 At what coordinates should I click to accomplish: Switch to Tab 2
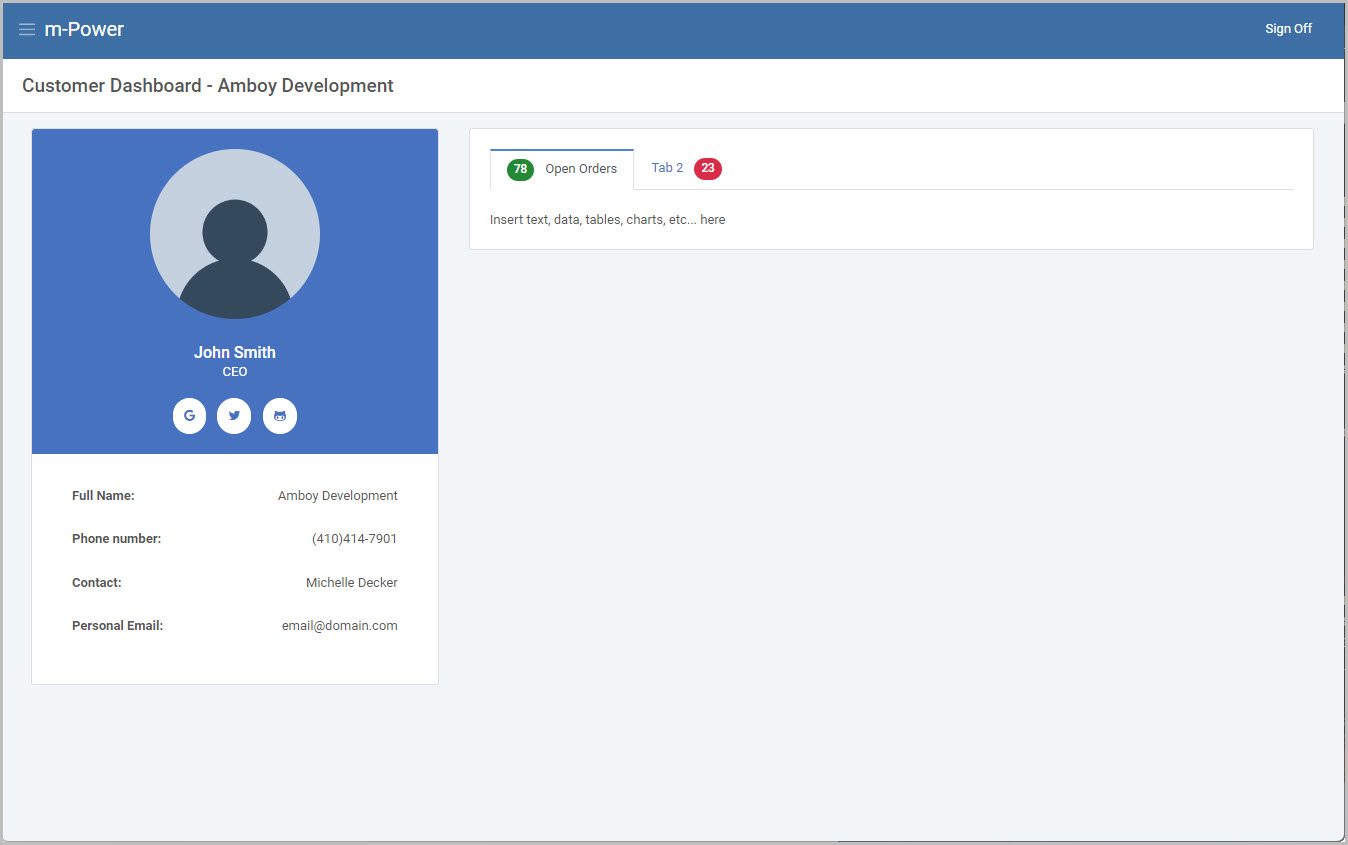(x=686, y=168)
